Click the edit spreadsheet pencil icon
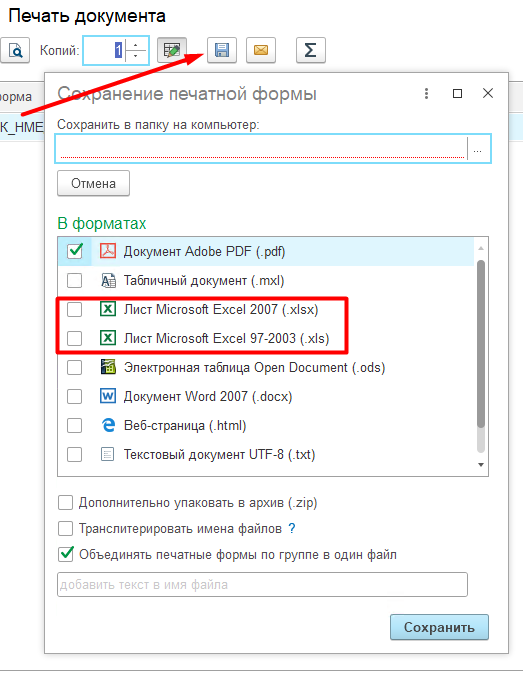The image size is (523, 673). click(172, 51)
